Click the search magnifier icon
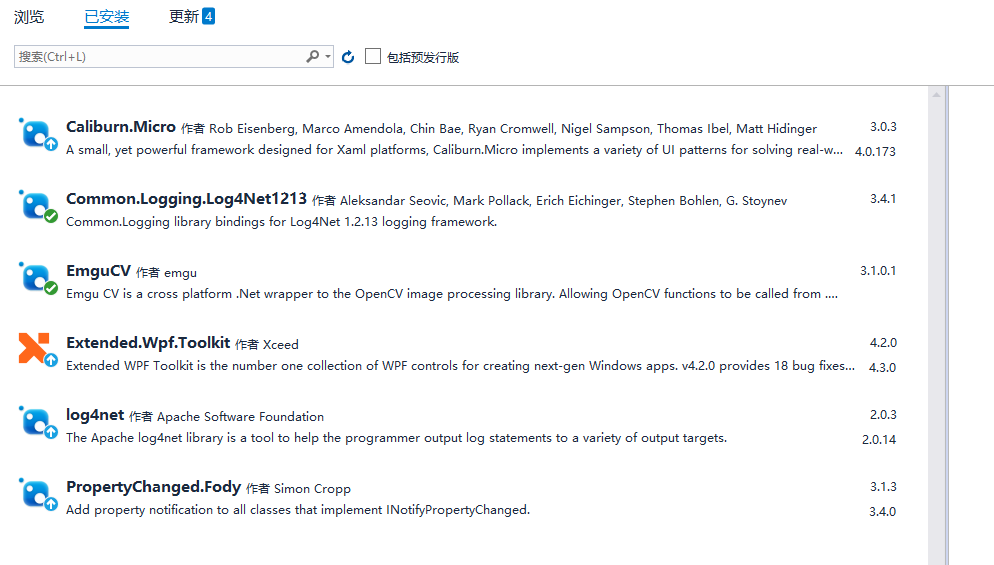 (313, 56)
